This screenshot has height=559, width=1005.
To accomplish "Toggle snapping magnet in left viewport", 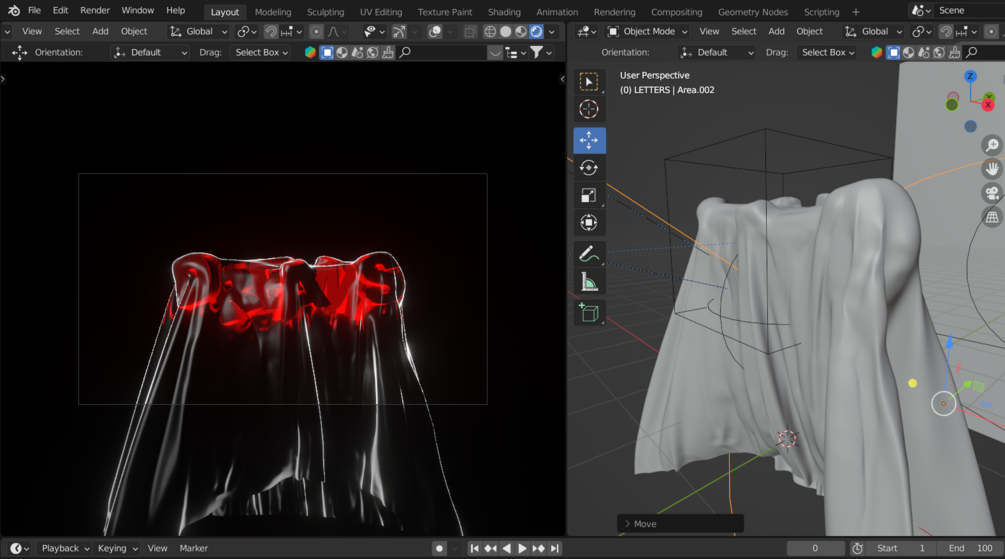I will (x=271, y=31).
